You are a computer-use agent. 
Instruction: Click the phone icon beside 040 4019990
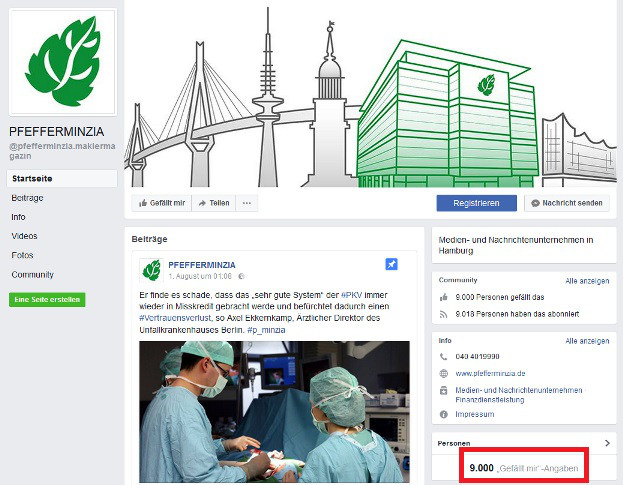click(444, 357)
